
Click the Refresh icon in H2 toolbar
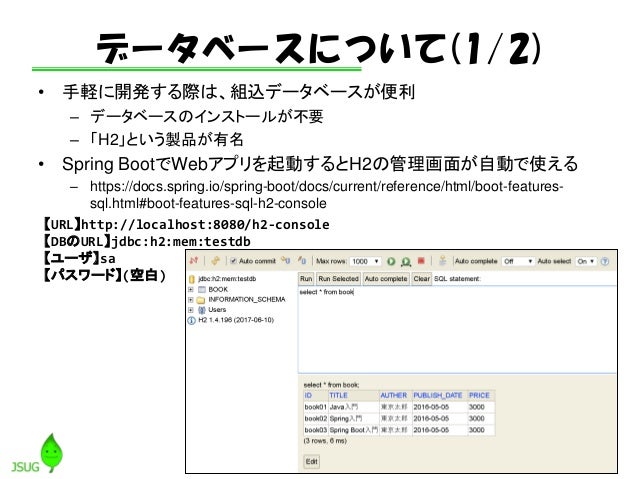tap(216, 261)
